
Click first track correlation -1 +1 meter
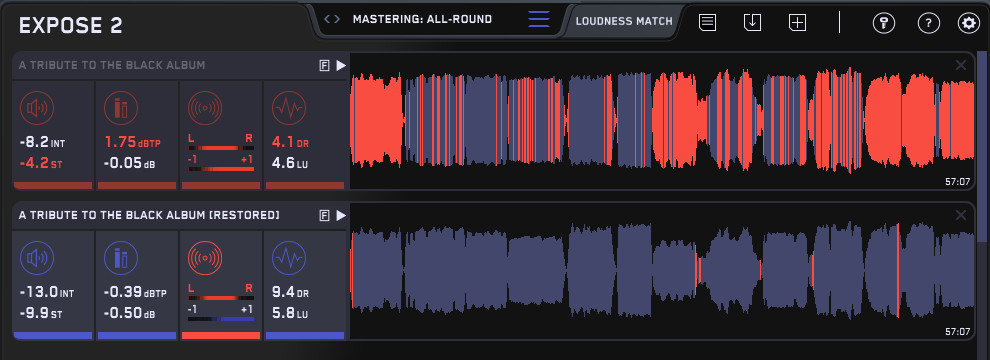point(221,169)
